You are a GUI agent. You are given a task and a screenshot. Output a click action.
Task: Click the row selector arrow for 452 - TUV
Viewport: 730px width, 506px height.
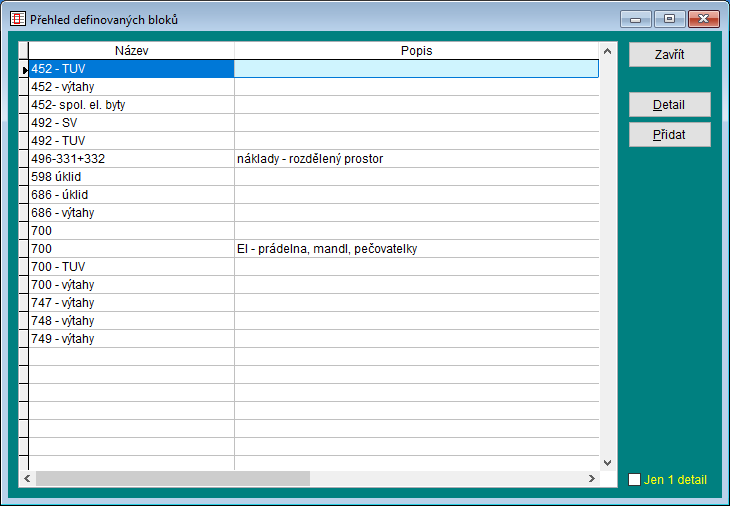point(24,69)
